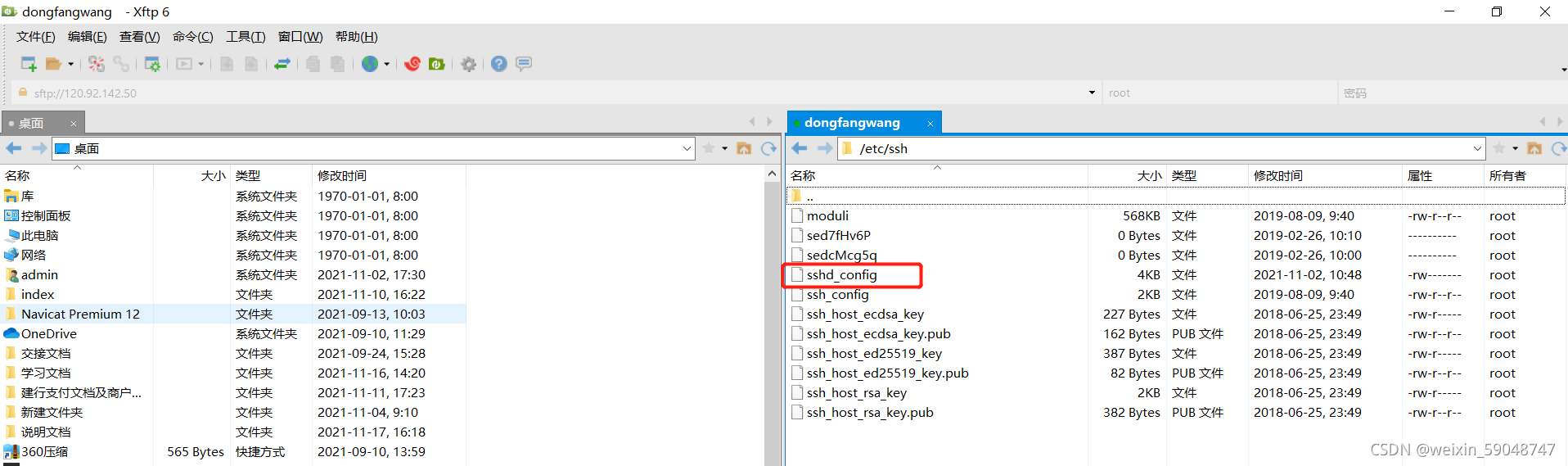Refresh the local 桌面 pane

click(x=768, y=148)
